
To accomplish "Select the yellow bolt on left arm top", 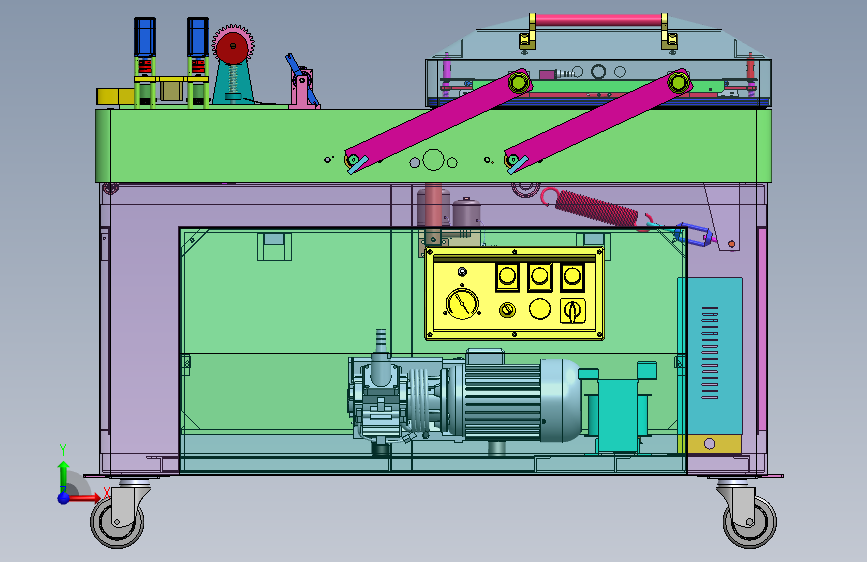I will point(519,82).
